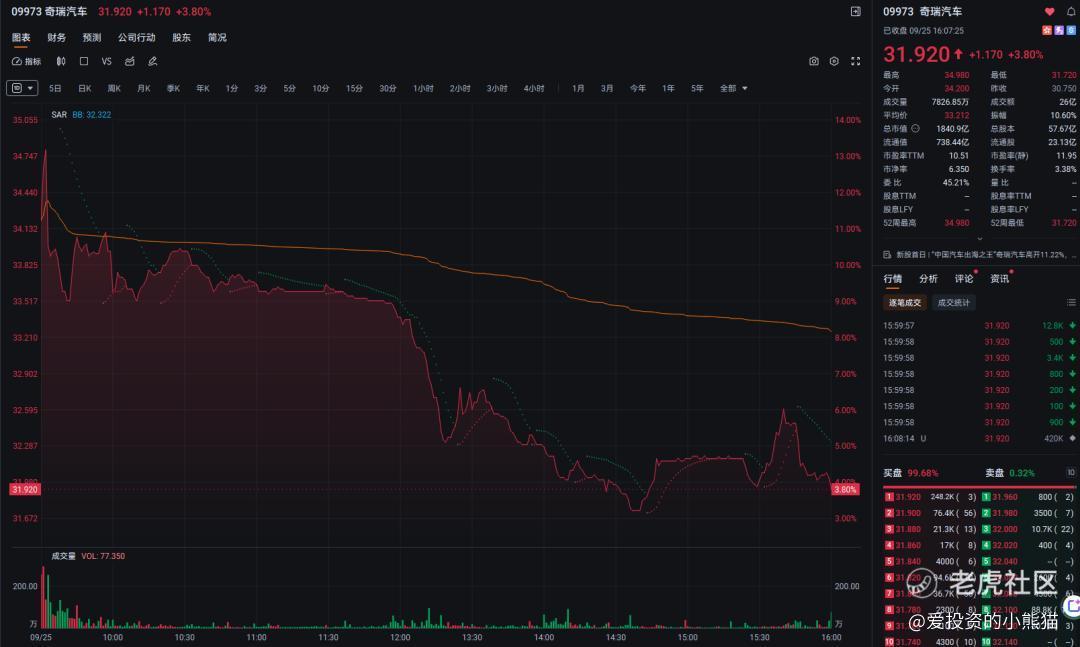This screenshot has width=1080, height=647.
Task: Switch chart to 5日 period
Action: 55,88
